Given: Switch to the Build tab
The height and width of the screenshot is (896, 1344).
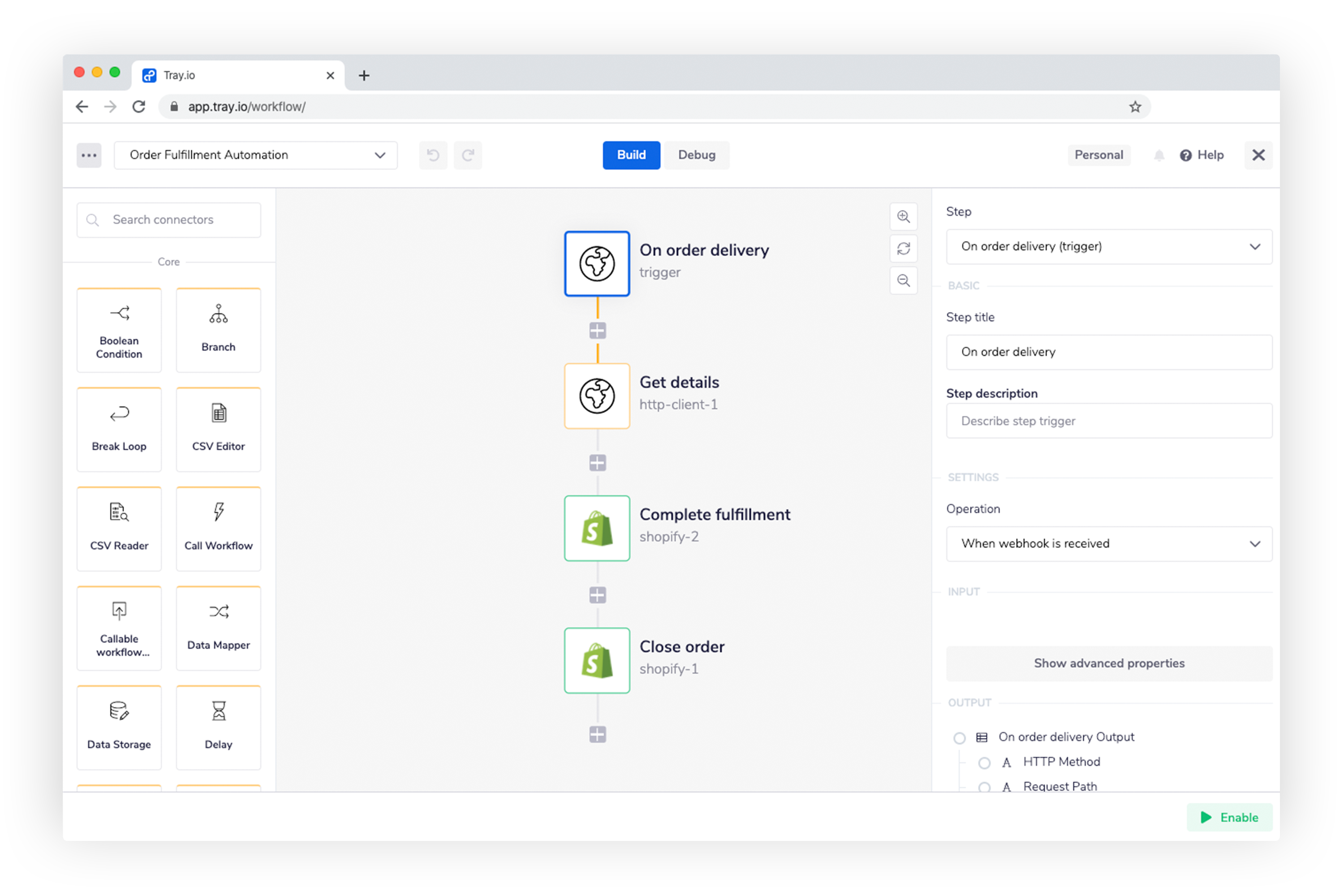Looking at the screenshot, I should click(631, 155).
